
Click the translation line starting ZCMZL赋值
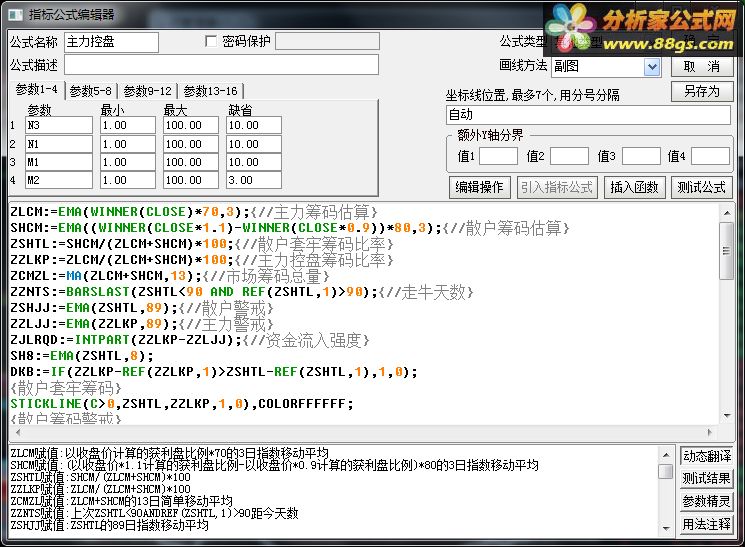coord(122,501)
